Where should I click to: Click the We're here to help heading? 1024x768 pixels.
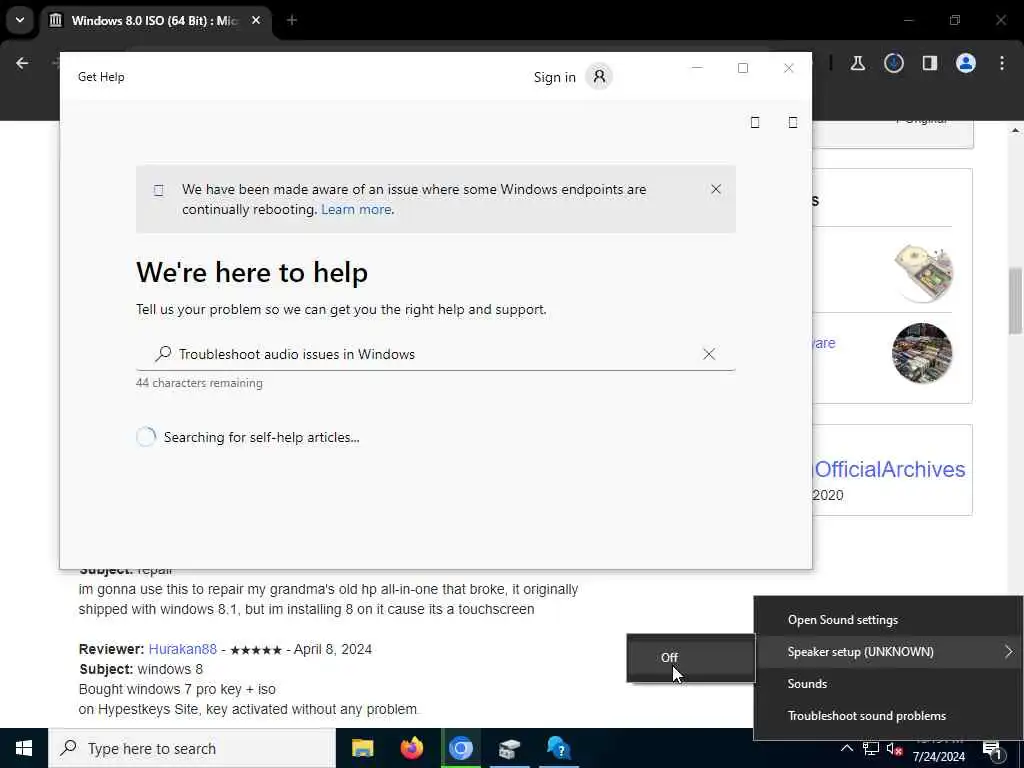tap(252, 272)
